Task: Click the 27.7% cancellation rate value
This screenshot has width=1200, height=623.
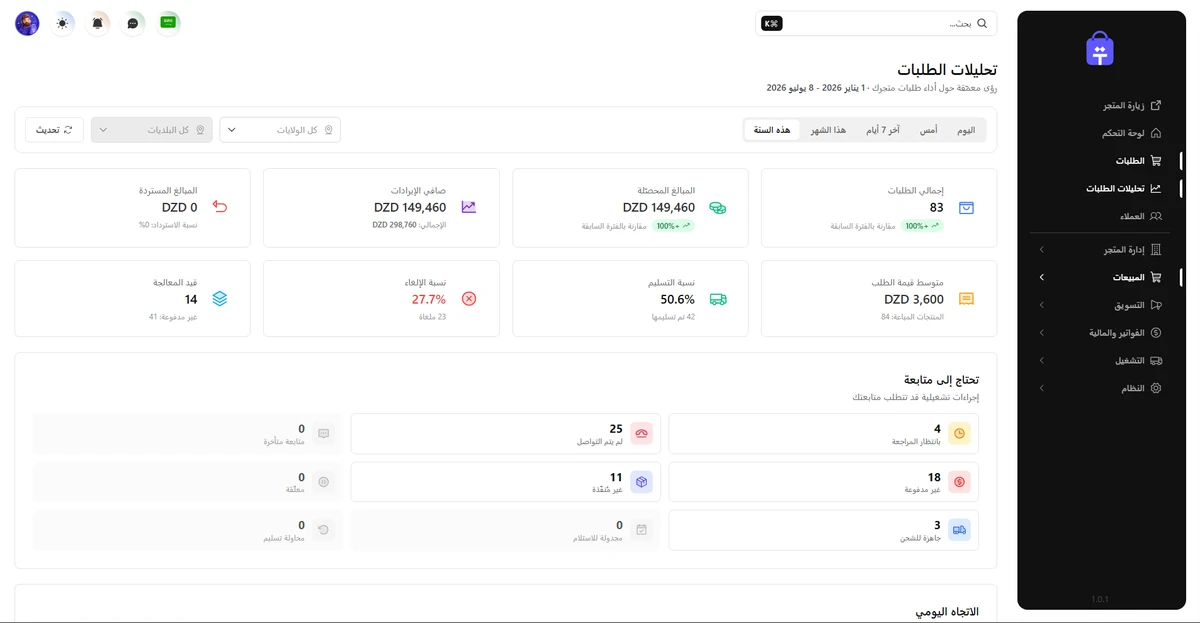Action: [x=429, y=299]
